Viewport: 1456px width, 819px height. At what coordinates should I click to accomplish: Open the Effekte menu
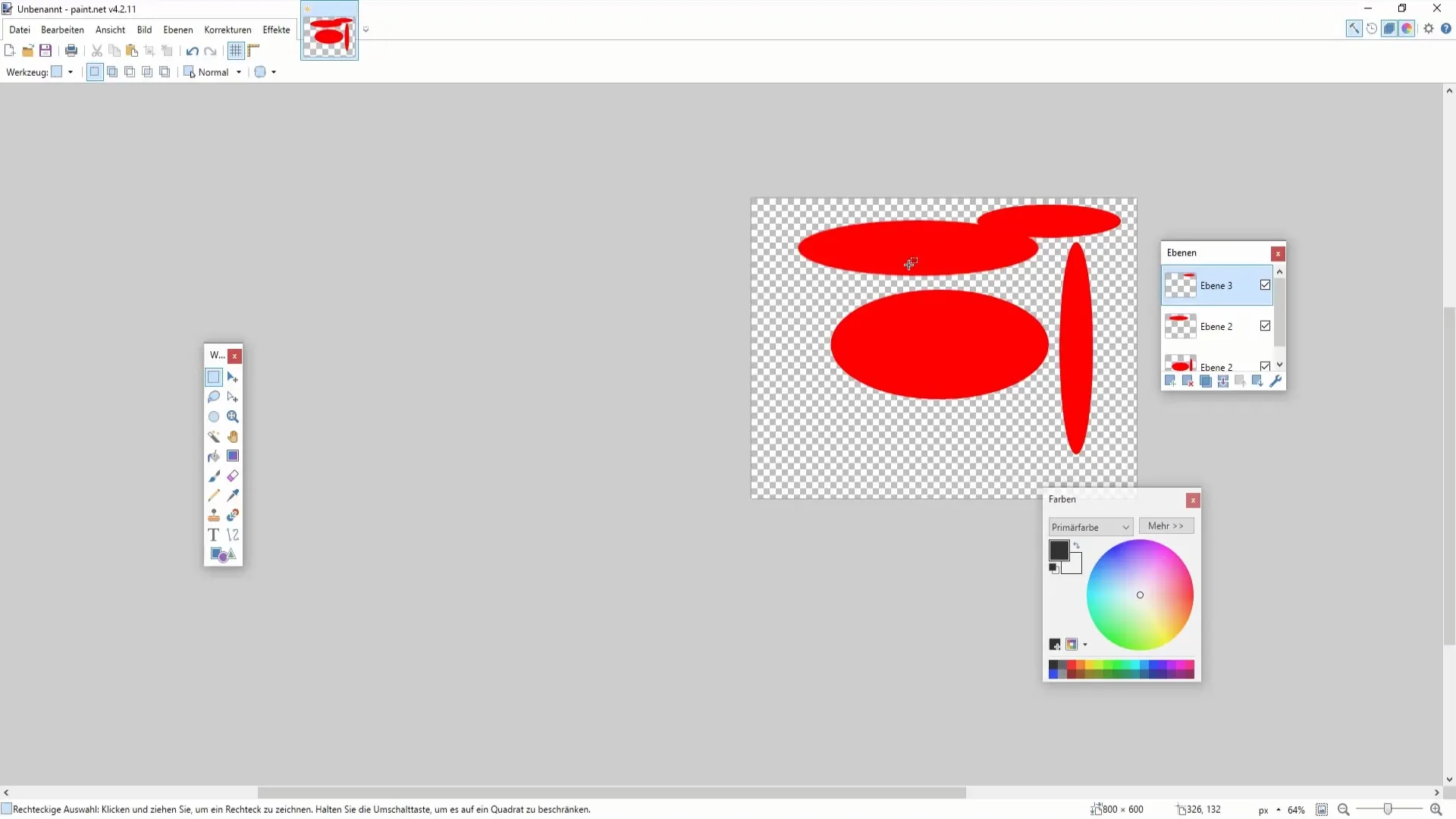pos(276,30)
